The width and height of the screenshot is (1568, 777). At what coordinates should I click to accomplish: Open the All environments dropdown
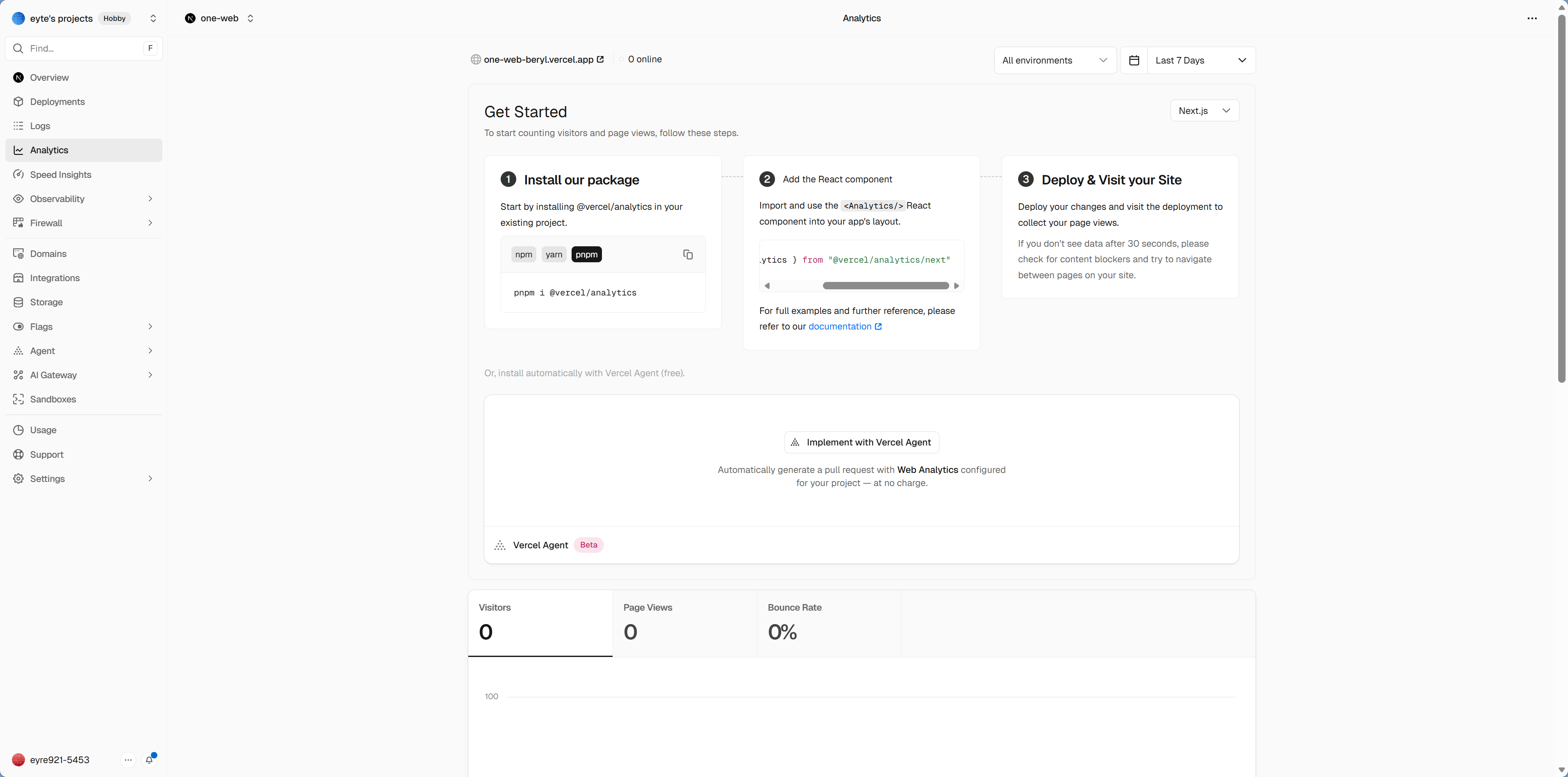click(x=1054, y=60)
